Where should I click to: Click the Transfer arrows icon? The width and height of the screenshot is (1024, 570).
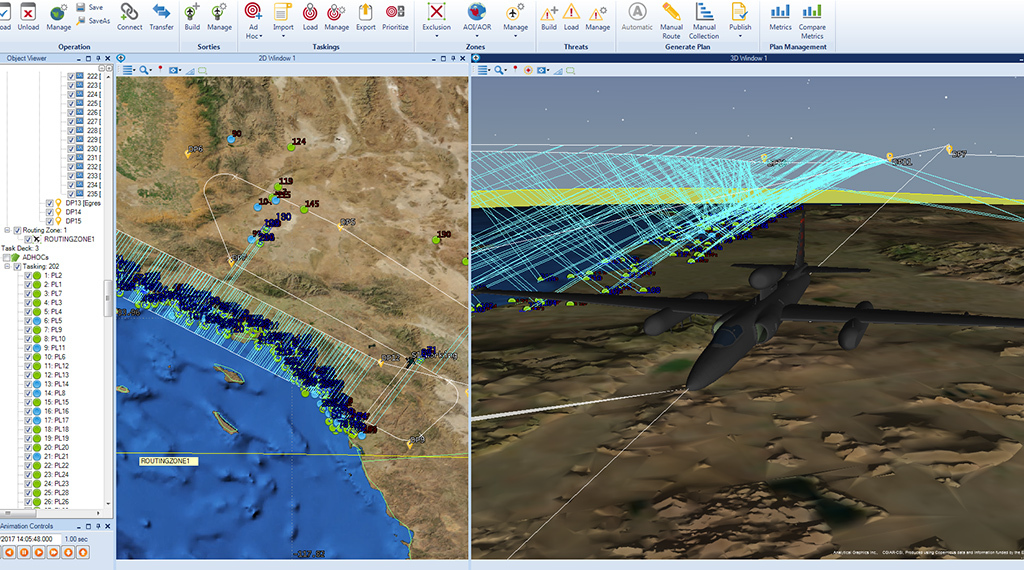pos(161,14)
